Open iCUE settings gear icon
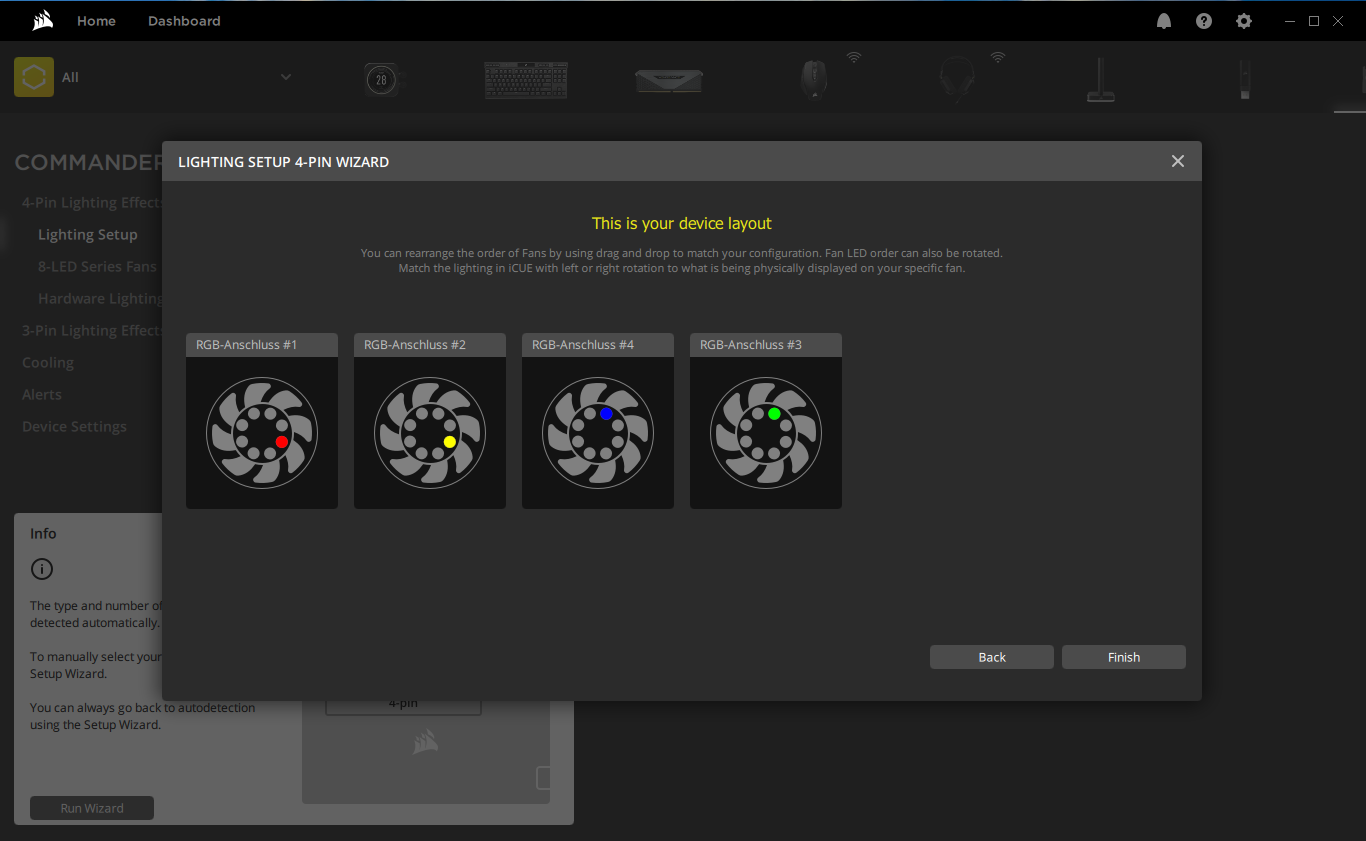The image size is (1366, 841). [1244, 21]
